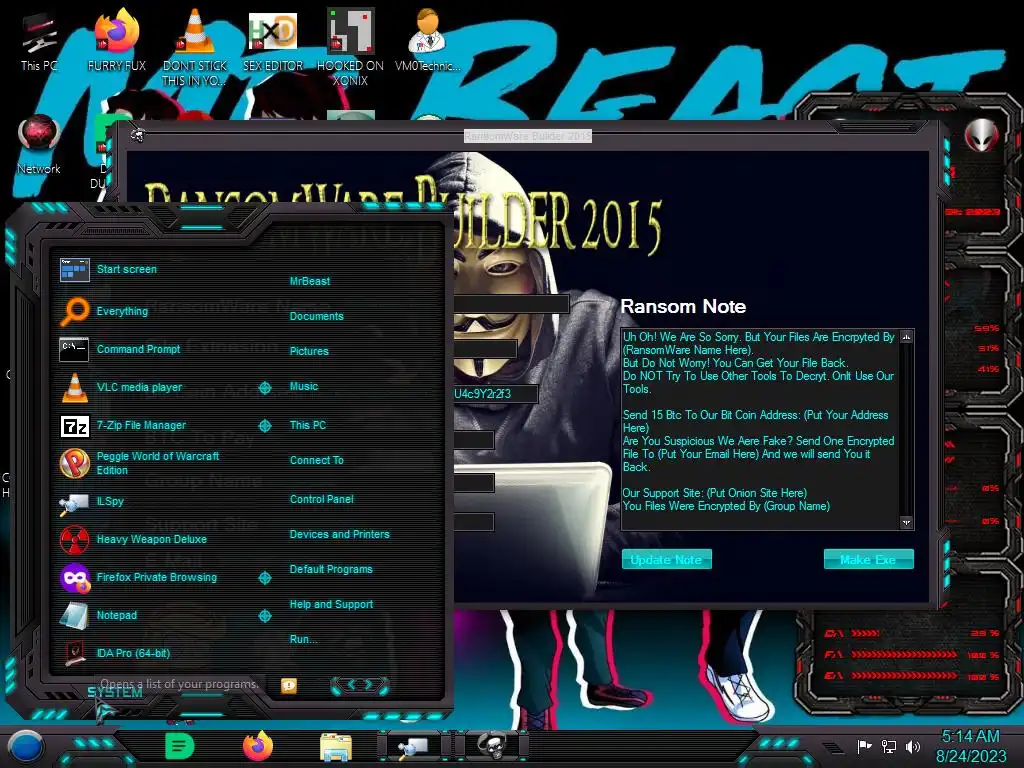Expand Firefox Private Browsing jump list arrow
The image size is (1024, 768).
[264, 577]
